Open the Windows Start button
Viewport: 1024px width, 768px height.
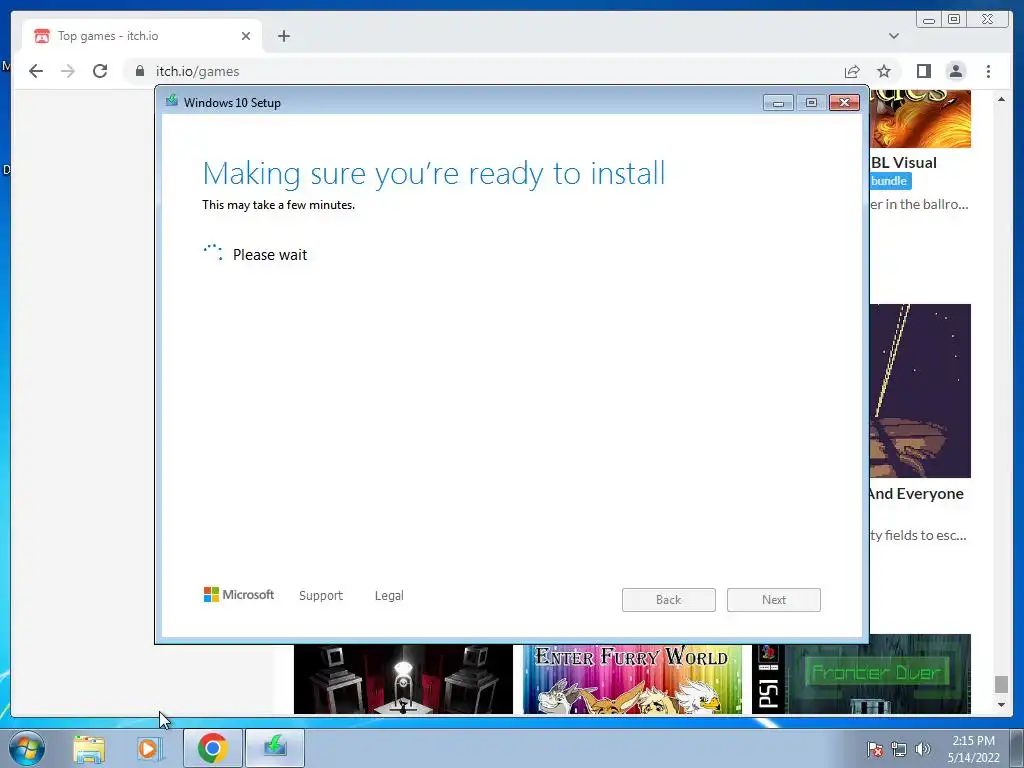click(x=27, y=748)
